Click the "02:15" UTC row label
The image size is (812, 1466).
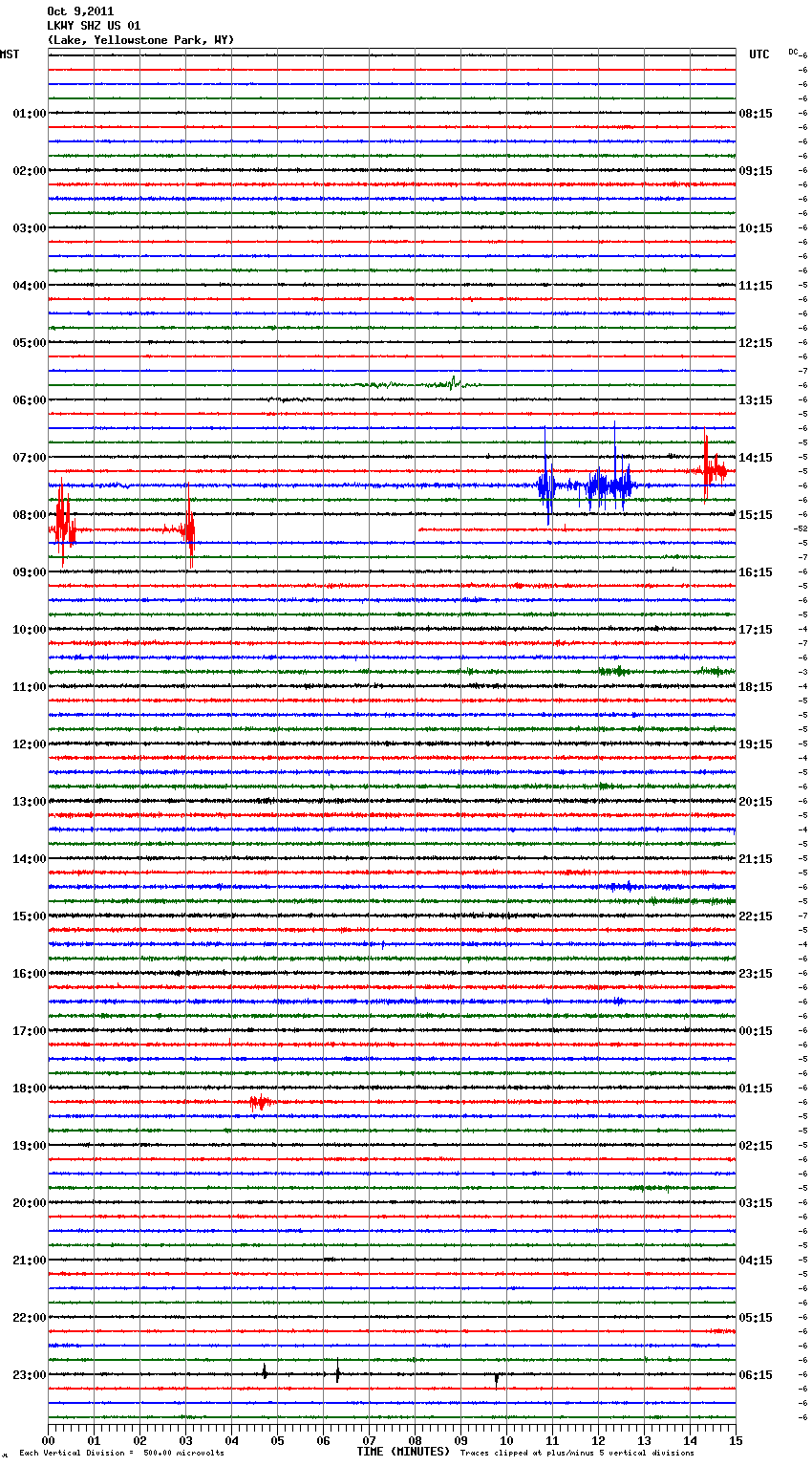point(756,1146)
